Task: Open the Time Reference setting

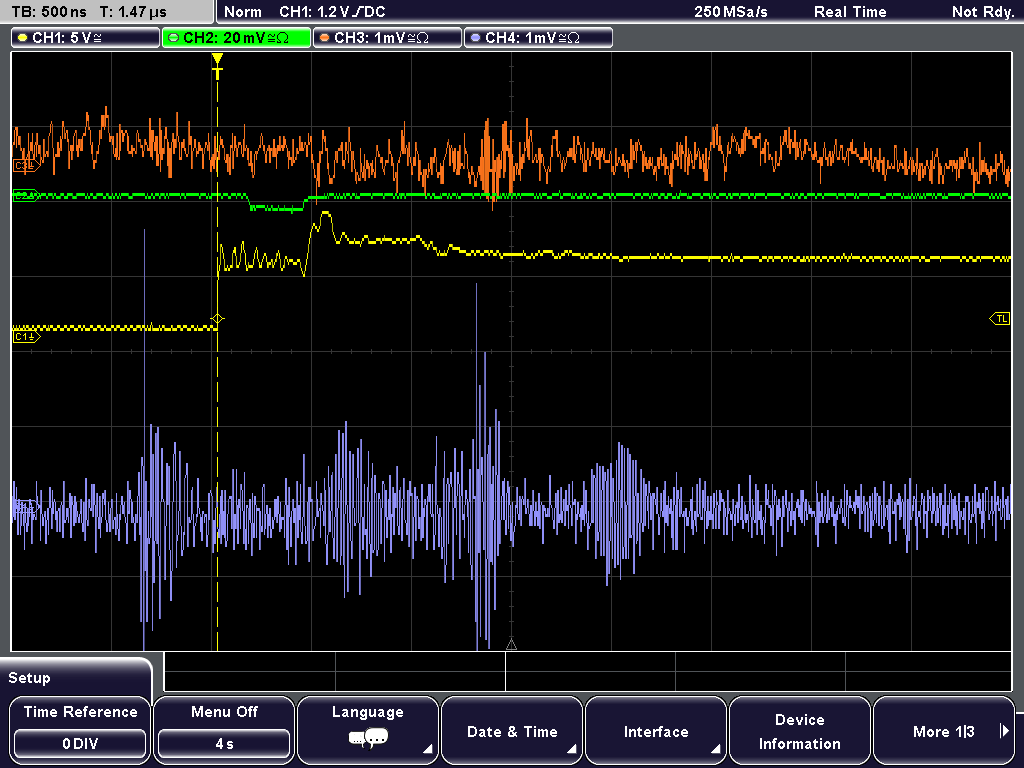Action: coord(80,730)
